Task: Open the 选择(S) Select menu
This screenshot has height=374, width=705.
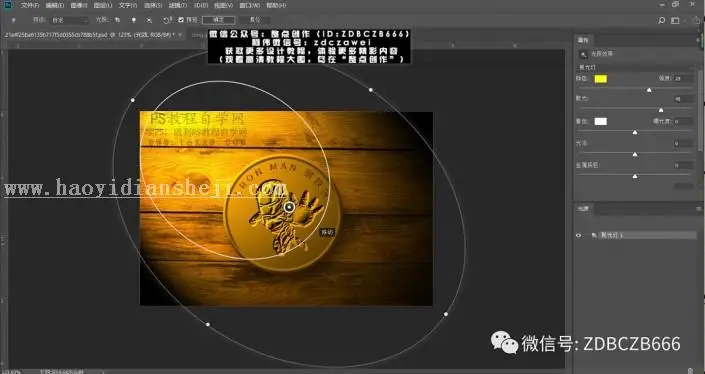Action: [x=153, y=5]
